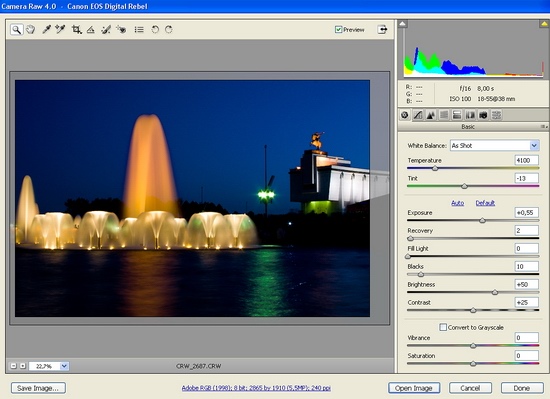The width and height of the screenshot is (550, 399).
Task: Open the Lens Corrections panel tab
Action: point(470,115)
